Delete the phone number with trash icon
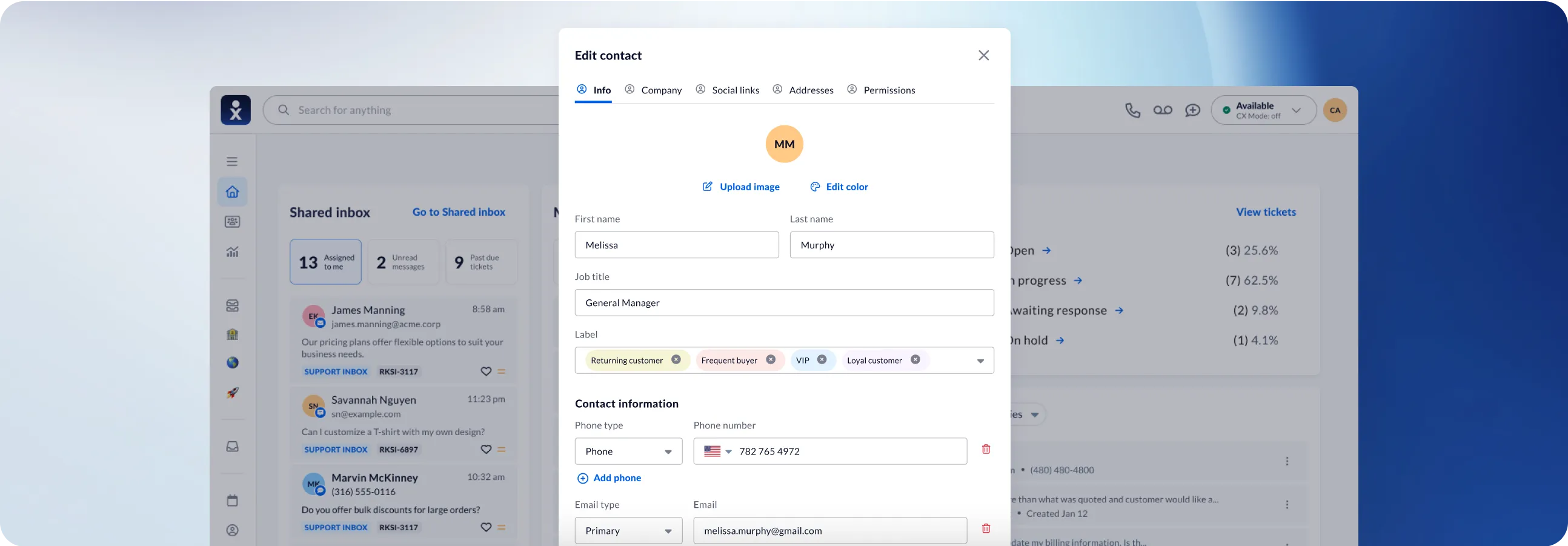 (x=986, y=449)
